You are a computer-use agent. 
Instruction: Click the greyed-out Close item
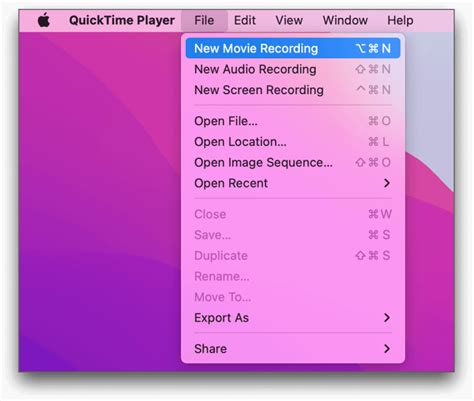click(293, 214)
